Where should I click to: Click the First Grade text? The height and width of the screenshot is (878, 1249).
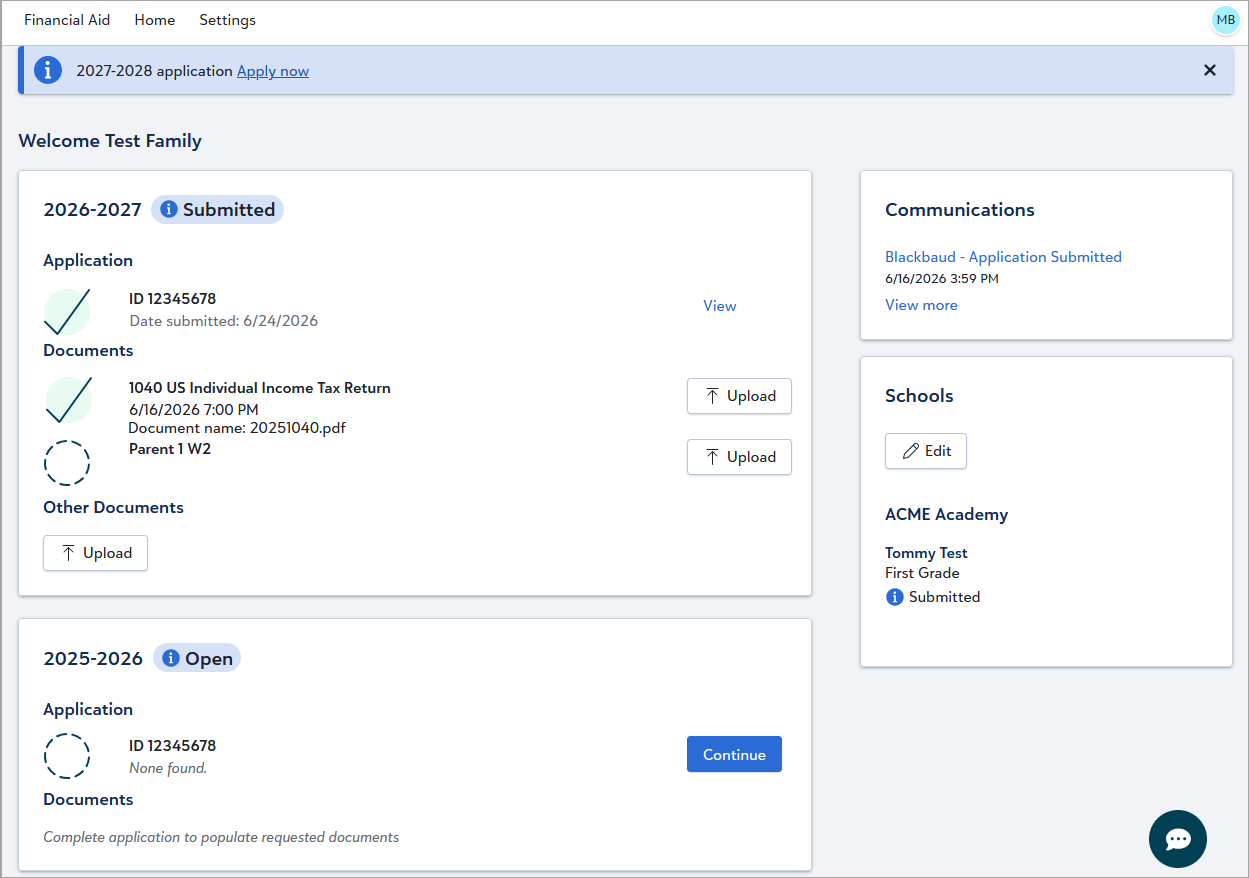(922, 573)
